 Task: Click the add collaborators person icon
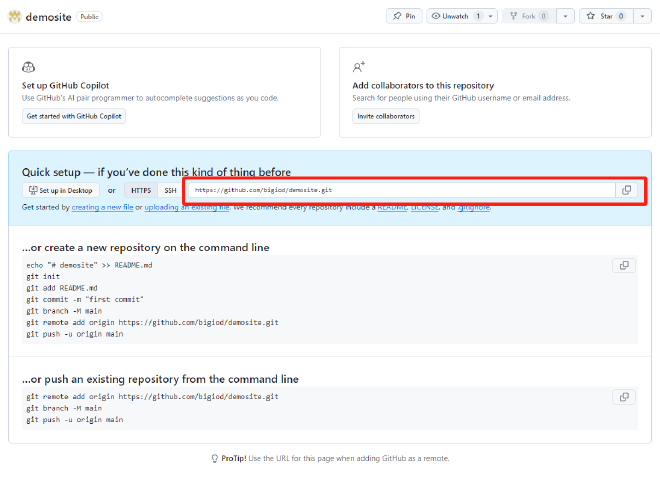(x=359, y=67)
